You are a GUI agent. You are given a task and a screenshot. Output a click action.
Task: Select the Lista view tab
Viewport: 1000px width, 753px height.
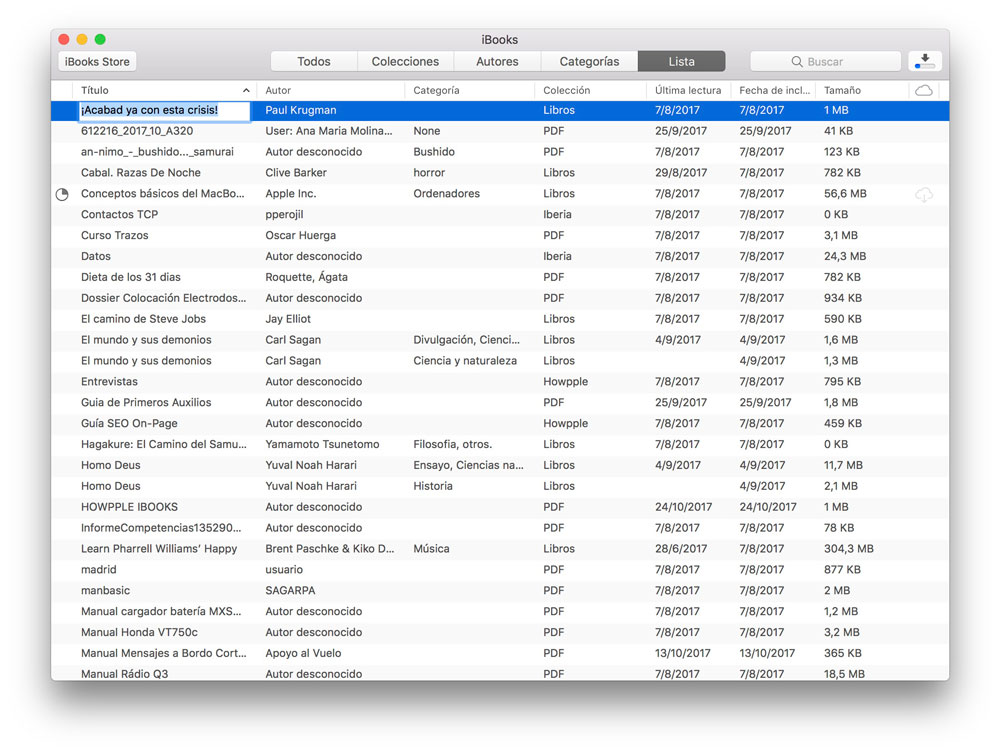pyautogui.click(x=681, y=62)
